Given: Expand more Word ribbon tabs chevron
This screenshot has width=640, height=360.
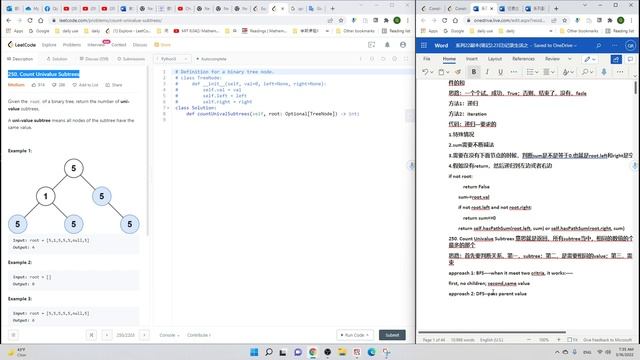Looking at the screenshot, I should point(570,59).
